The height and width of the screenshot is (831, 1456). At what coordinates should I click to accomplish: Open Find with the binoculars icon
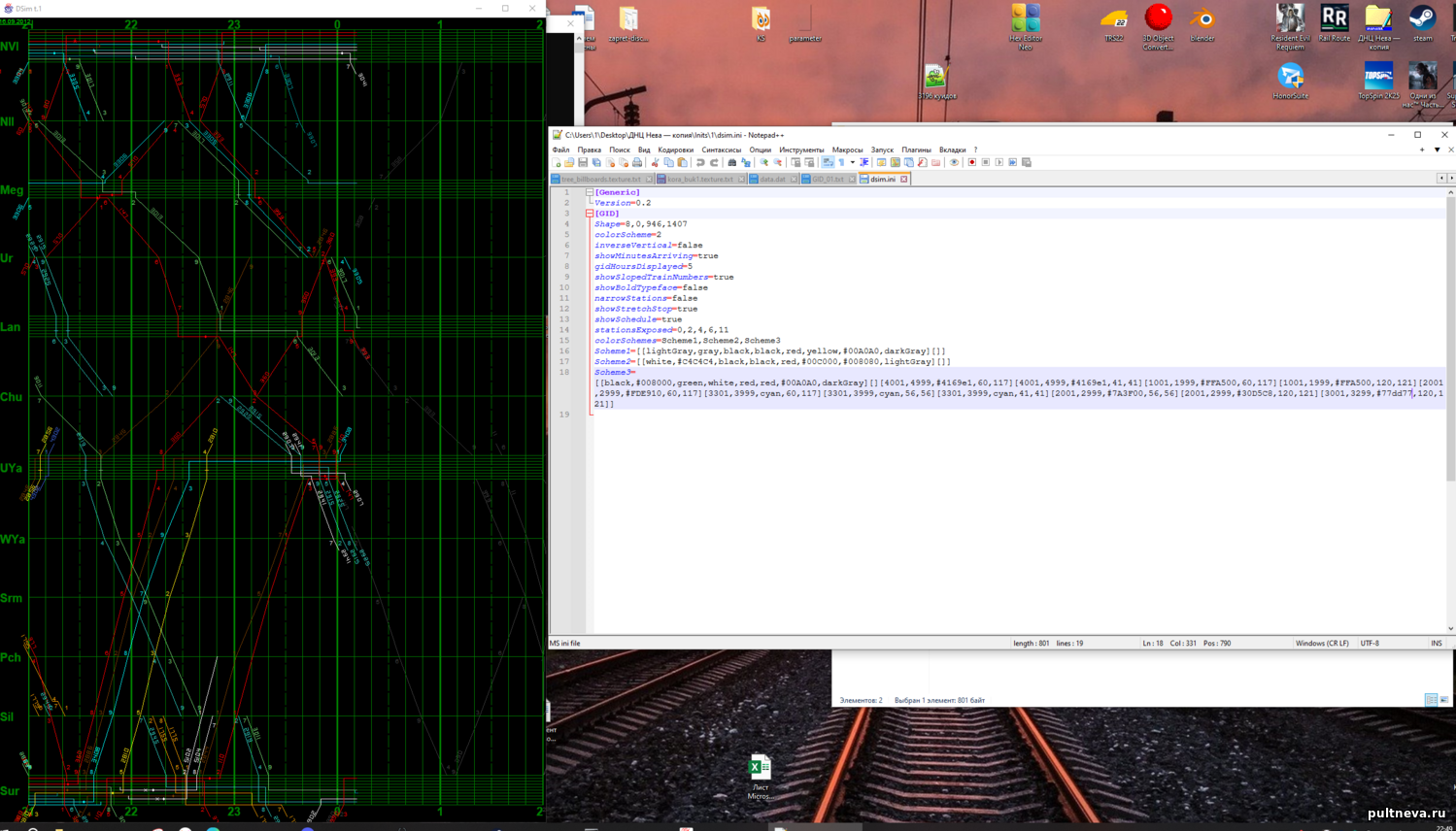click(732, 162)
